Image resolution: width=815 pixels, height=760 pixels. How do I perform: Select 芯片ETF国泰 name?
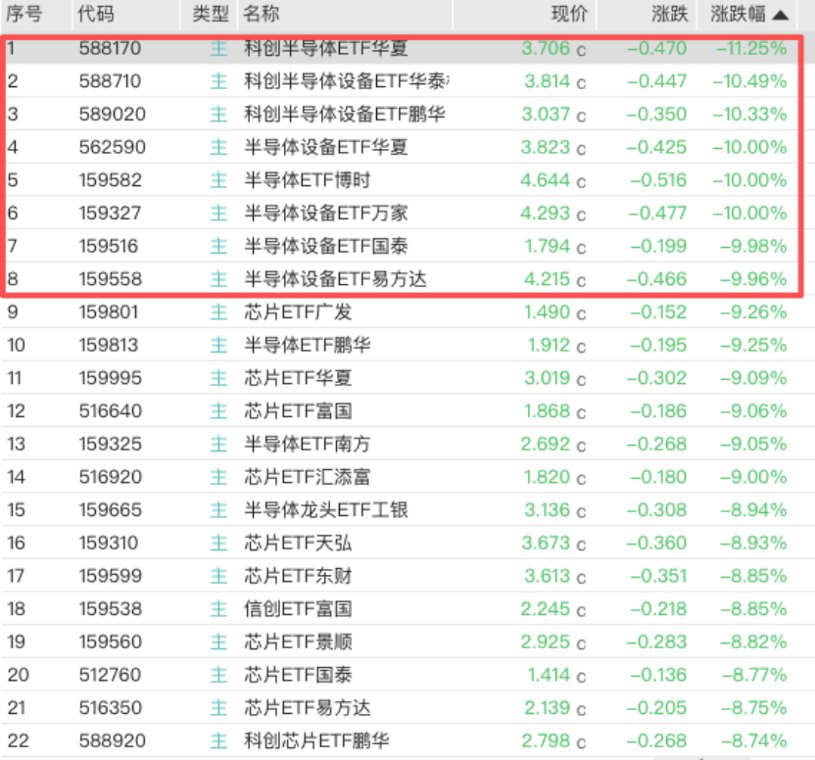pyautogui.click(x=298, y=675)
